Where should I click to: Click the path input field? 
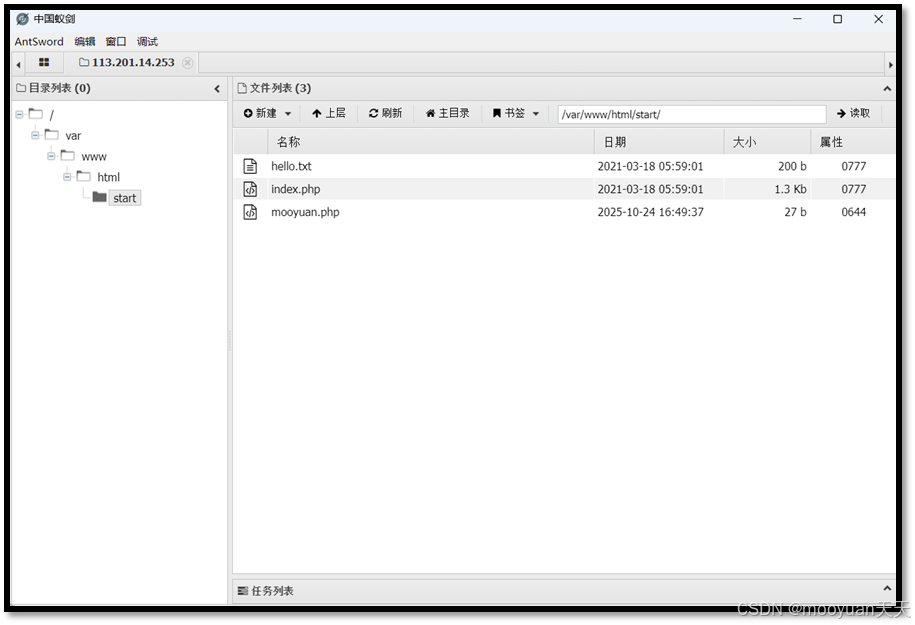692,114
